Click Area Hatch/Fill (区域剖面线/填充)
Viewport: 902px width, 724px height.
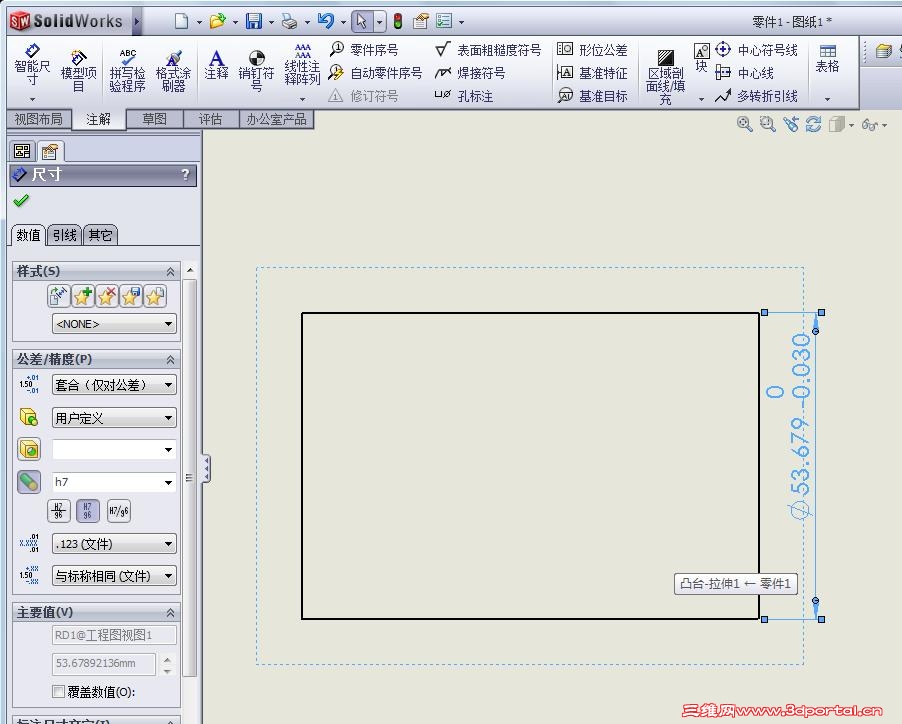coord(666,77)
